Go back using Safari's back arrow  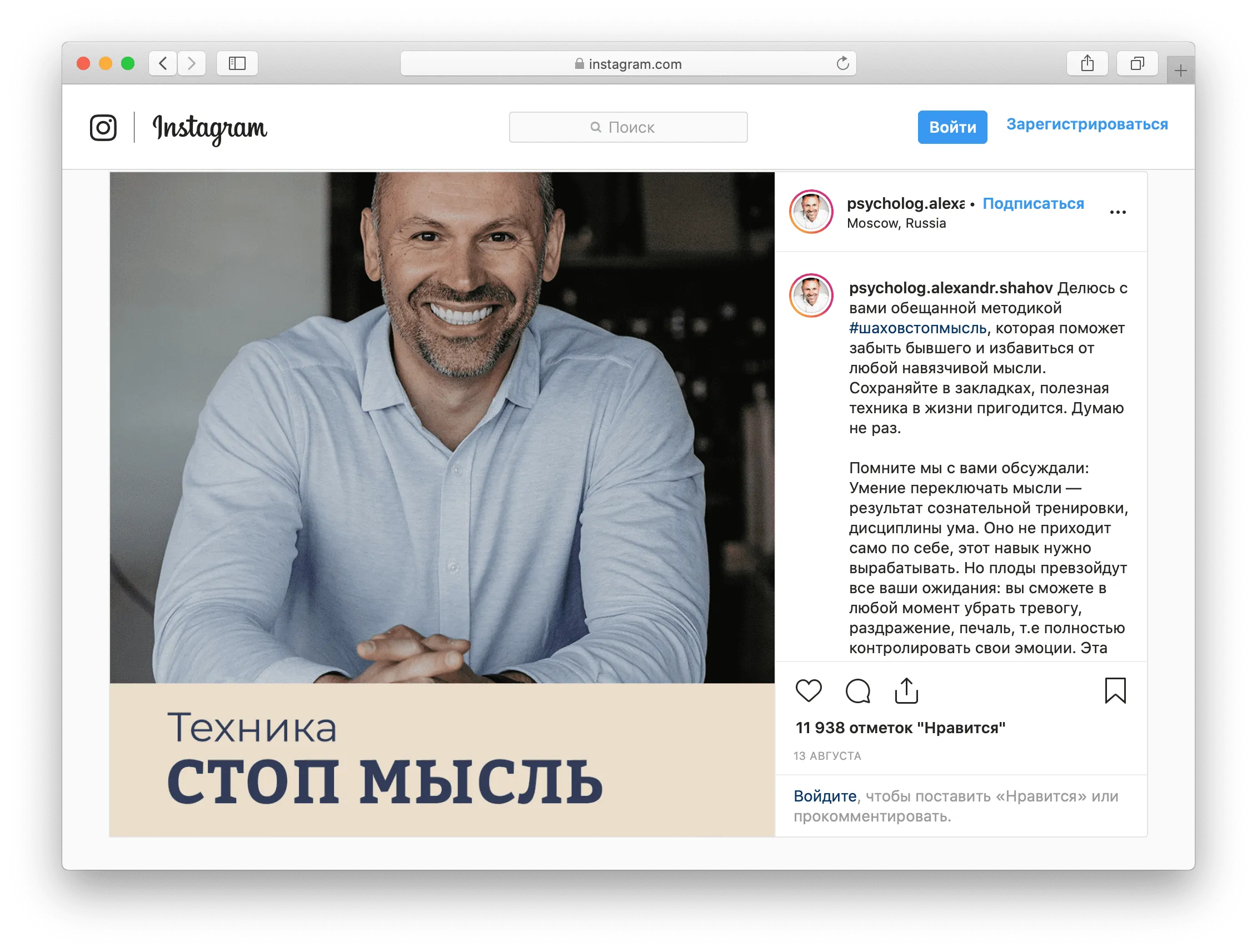pos(163,63)
